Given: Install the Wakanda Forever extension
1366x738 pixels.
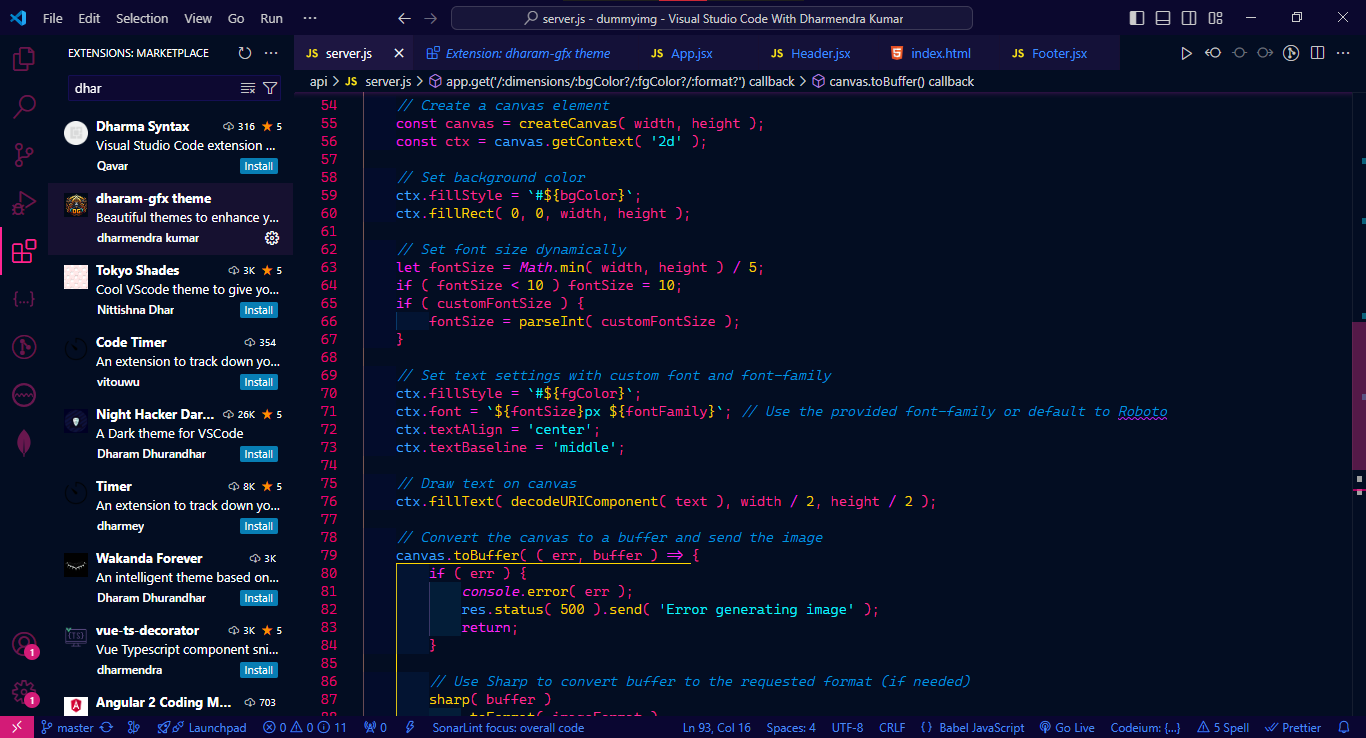Looking at the screenshot, I should tap(259, 598).
